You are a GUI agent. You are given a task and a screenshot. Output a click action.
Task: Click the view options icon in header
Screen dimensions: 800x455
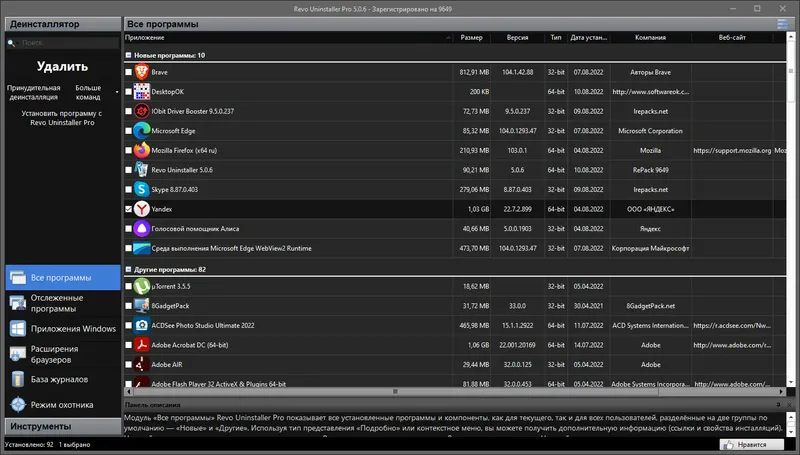pos(782,24)
